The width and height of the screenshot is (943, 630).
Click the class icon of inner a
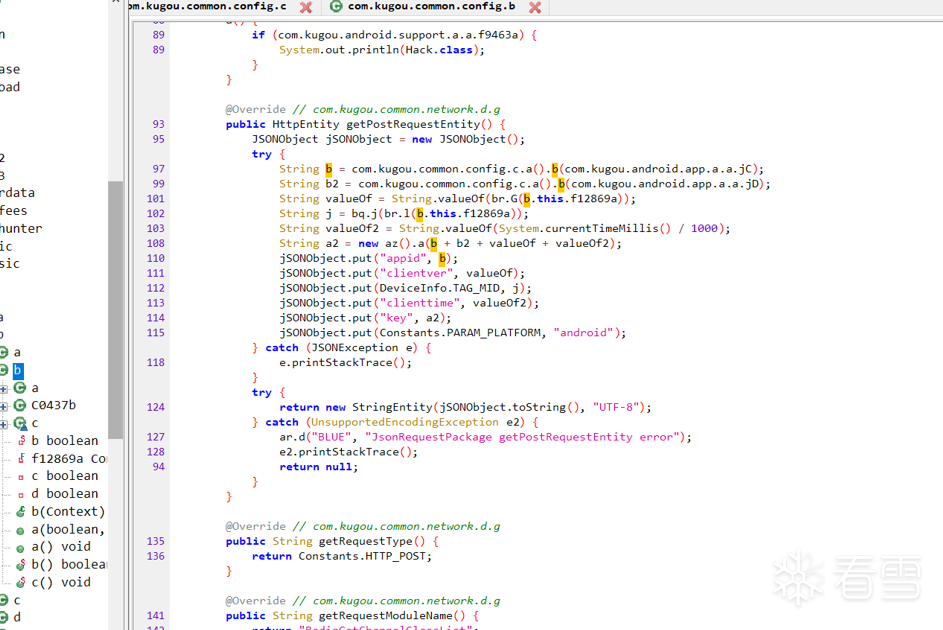click(20, 388)
